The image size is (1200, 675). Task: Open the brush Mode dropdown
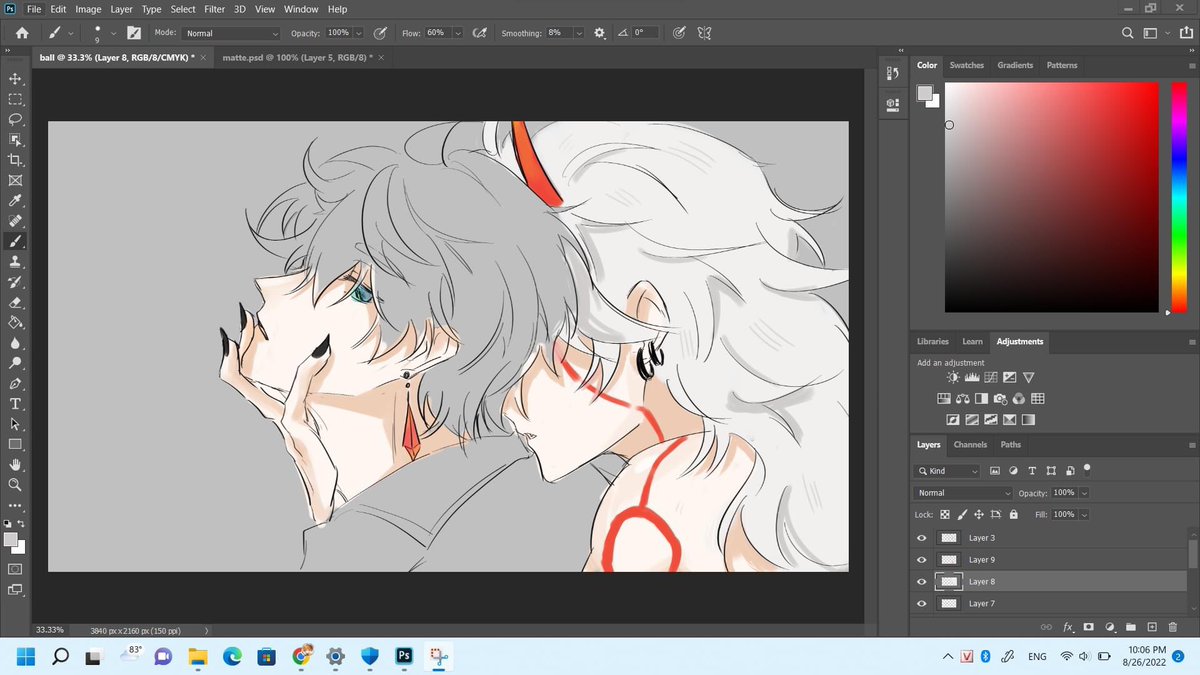(x=232, y=33)
